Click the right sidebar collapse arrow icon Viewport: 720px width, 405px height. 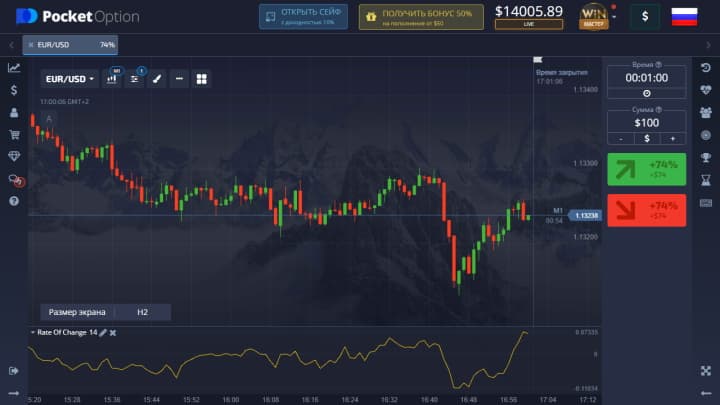706,393
